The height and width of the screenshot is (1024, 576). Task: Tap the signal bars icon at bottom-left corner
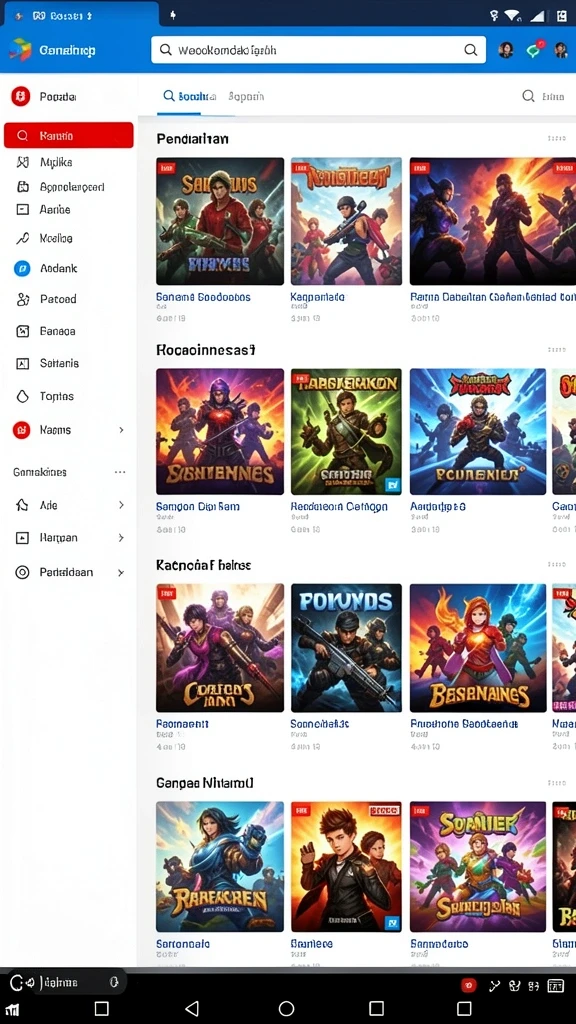tap(13, 1010)
